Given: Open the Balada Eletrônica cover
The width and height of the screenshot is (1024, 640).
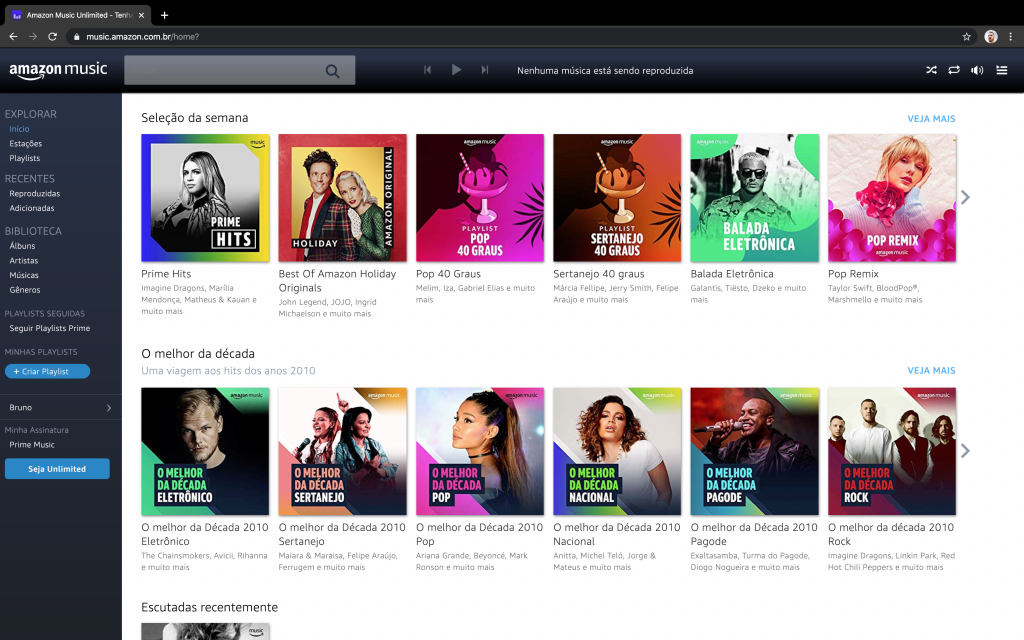Looking at the screenshot, I should [x=754, y=198].
